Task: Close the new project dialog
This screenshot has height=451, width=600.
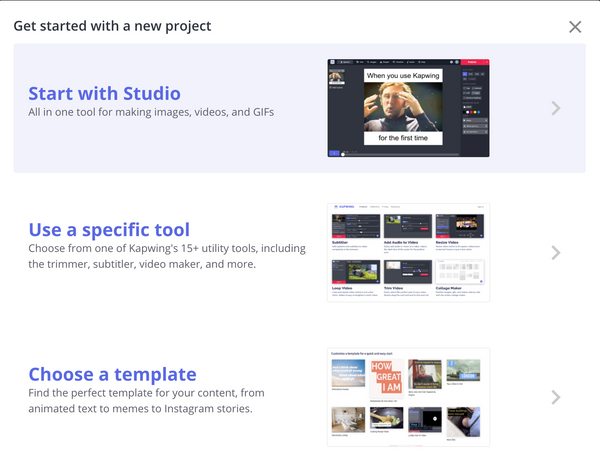Action: (575, 27)
